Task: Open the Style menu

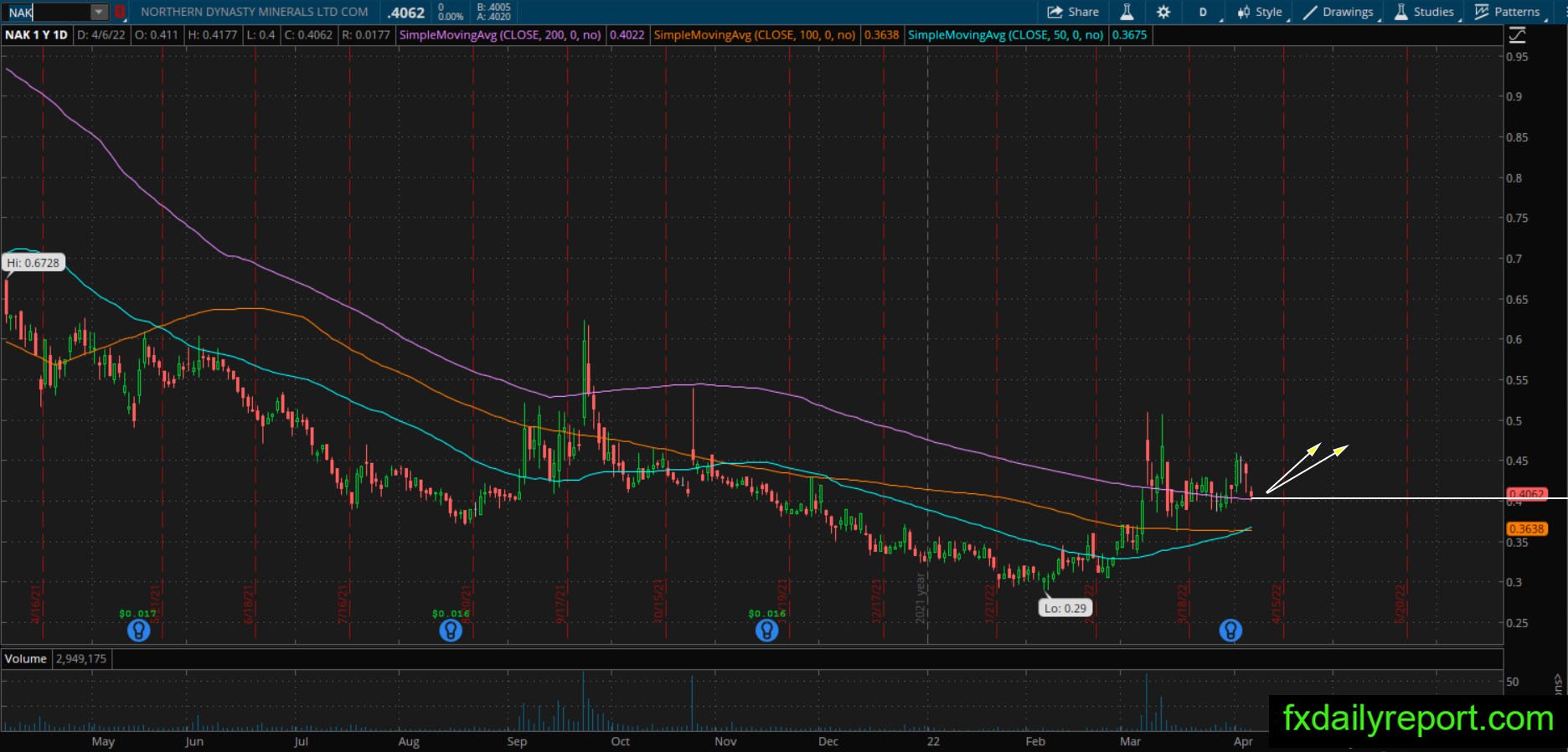Action: tap(1260, 12)
